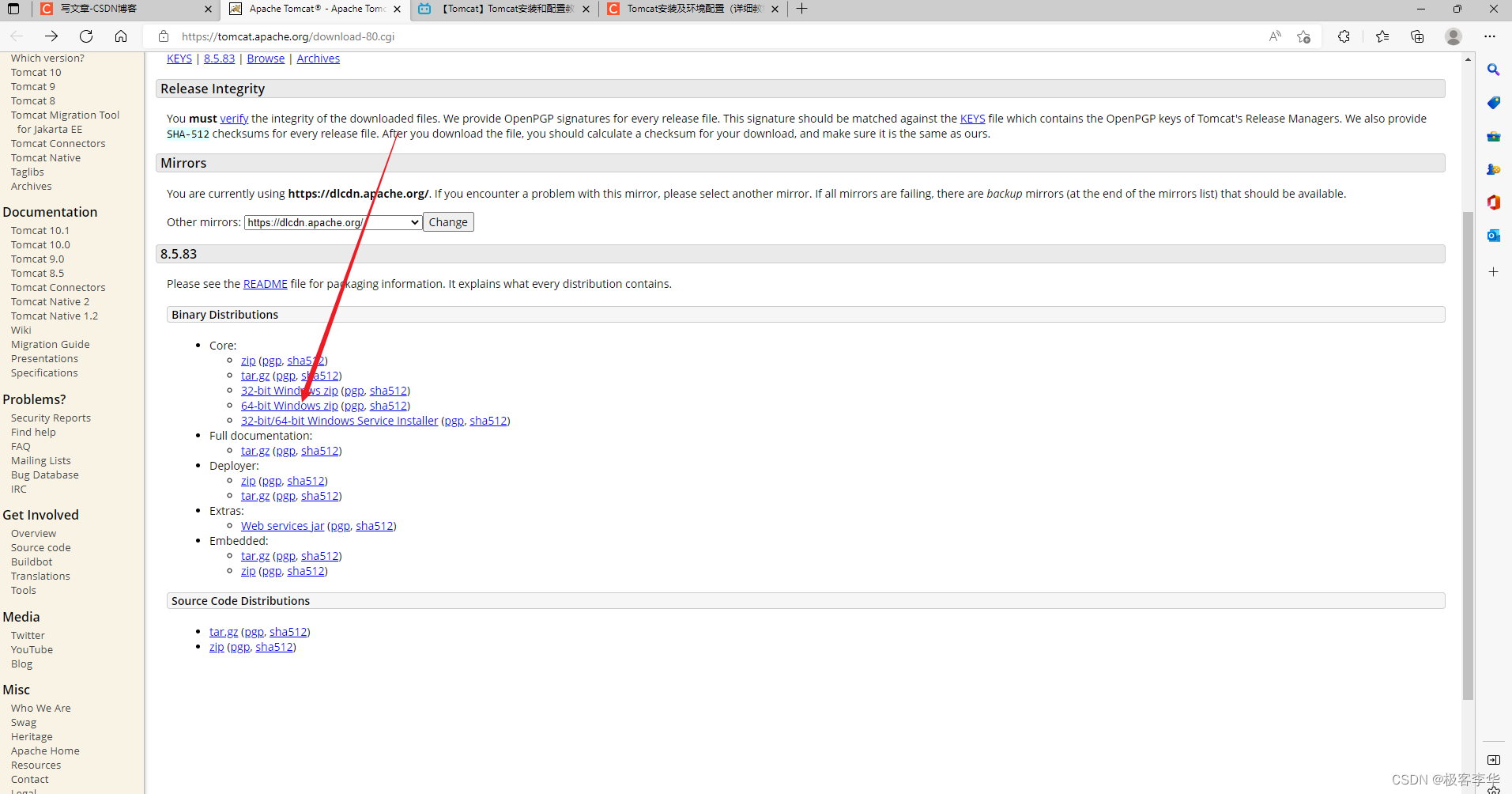Download the 32-bit Windows zip
Viewport: 1512px width, 794px height.
click(289, 391)
